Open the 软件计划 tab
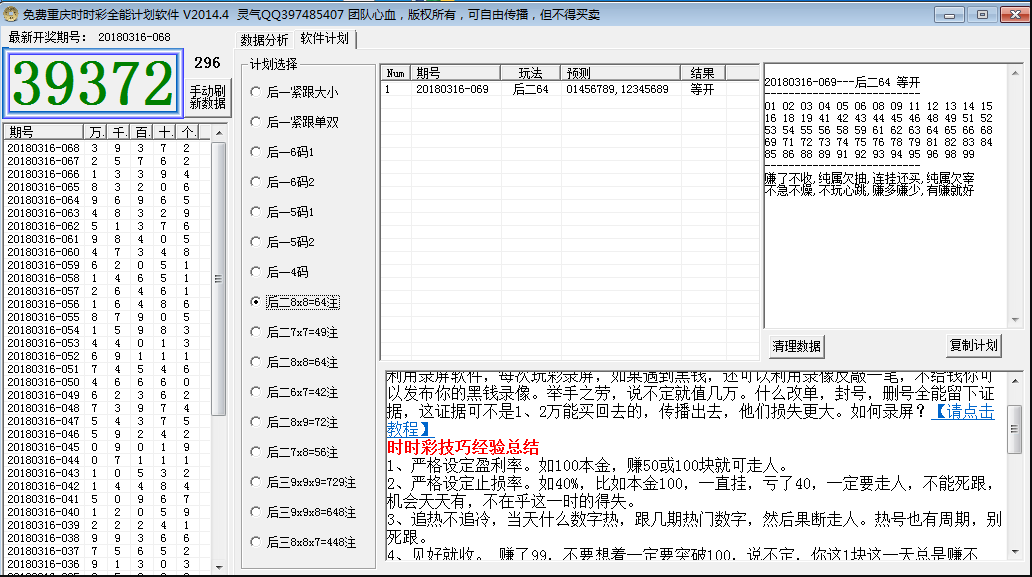This screenshot has width=1032, height=577. (x=325, y=39)
